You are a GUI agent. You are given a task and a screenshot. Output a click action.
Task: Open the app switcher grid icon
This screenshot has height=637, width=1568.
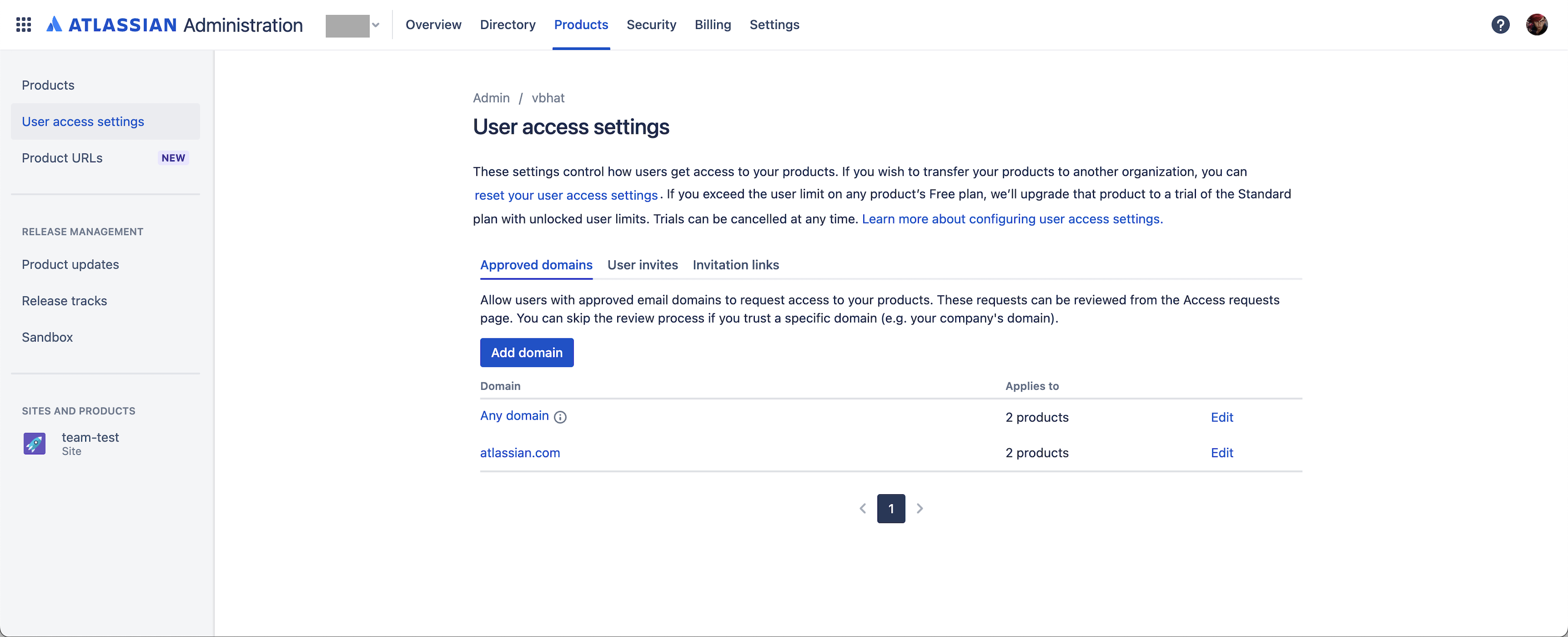[x=24, y=25]
